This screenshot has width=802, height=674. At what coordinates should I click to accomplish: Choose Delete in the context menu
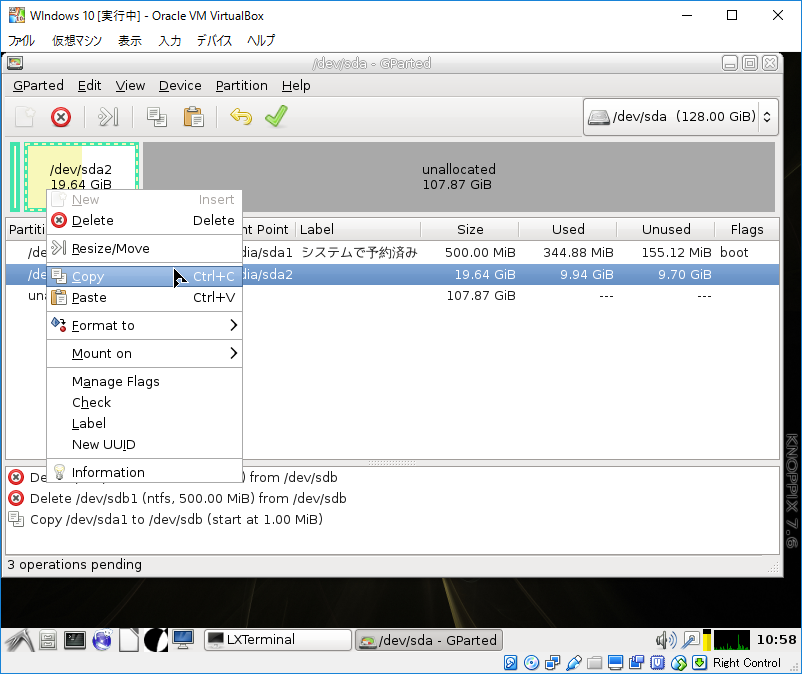(x=144, y=220)
